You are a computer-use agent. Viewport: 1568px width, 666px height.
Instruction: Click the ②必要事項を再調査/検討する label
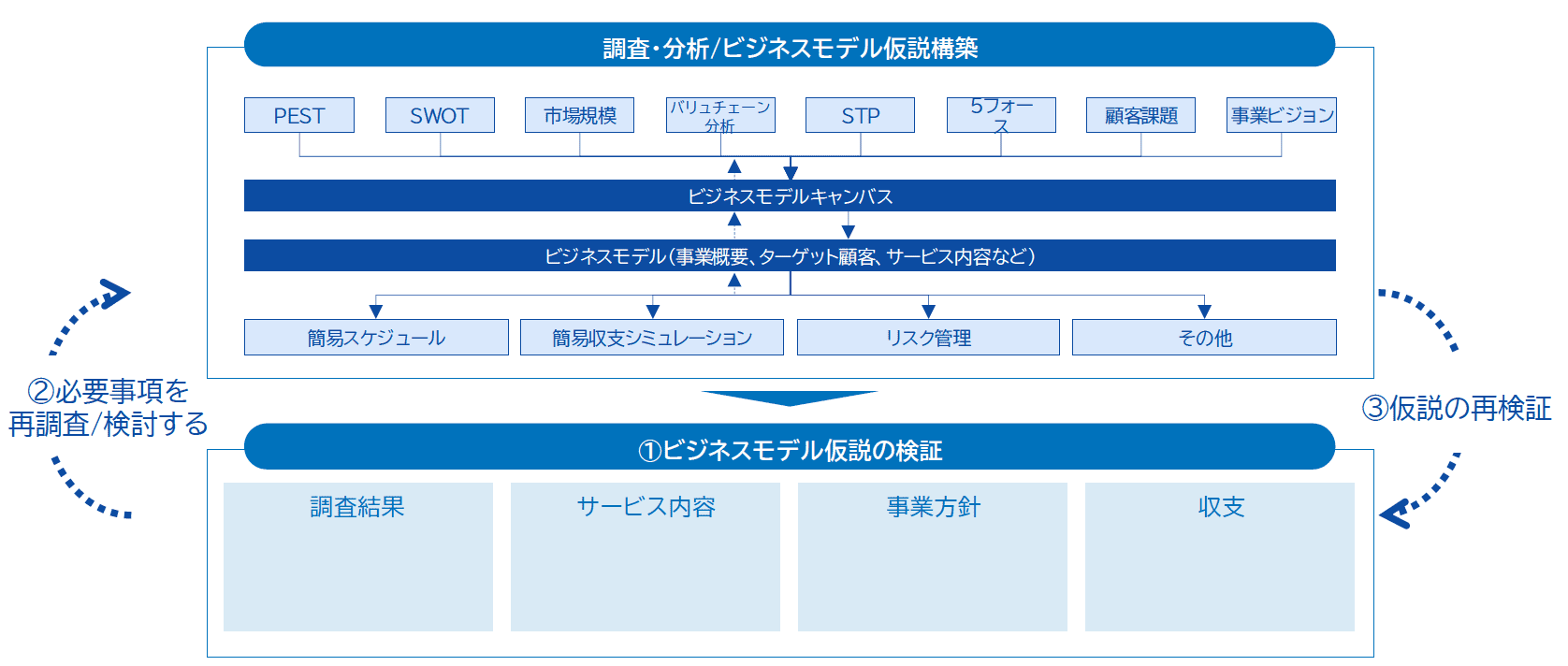(108, 408)
